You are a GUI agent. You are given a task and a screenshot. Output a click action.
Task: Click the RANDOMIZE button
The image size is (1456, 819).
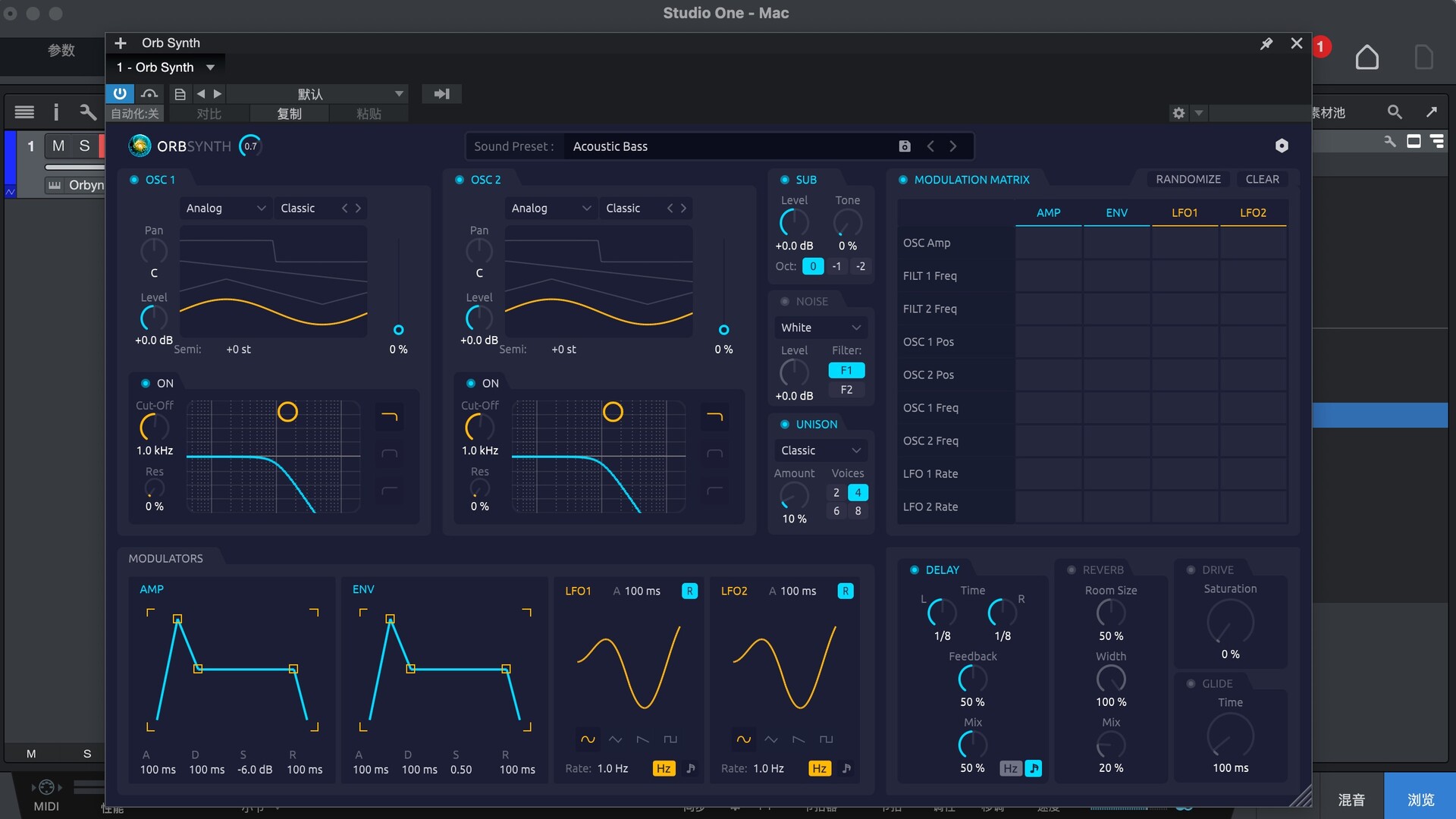coord(1188,179)
